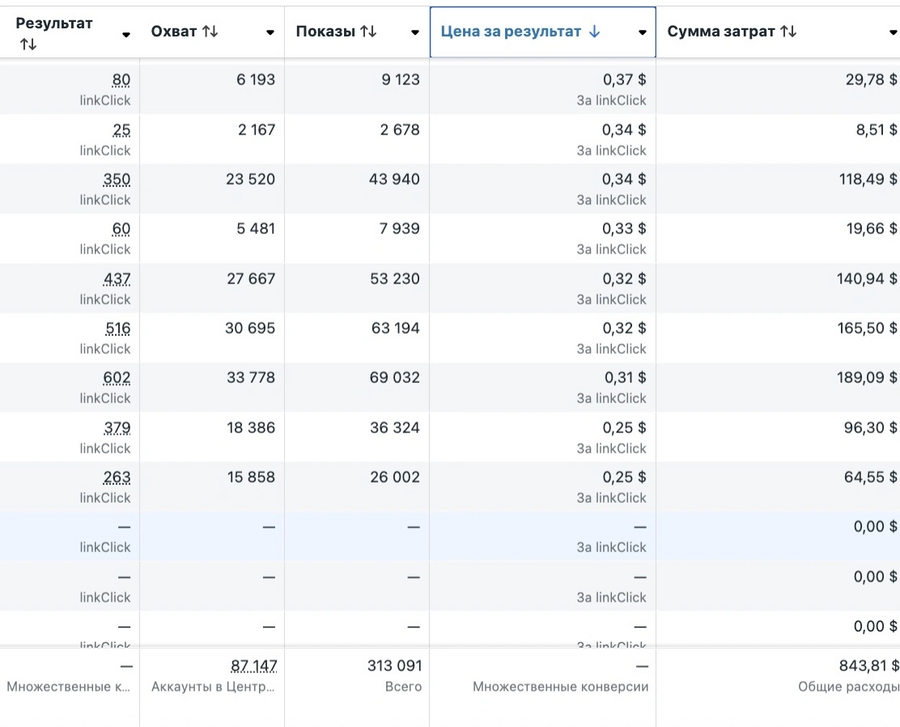Screen dimensions: 900x727
Task: Select amount spent 140,94 $
Action: [867, 279]
